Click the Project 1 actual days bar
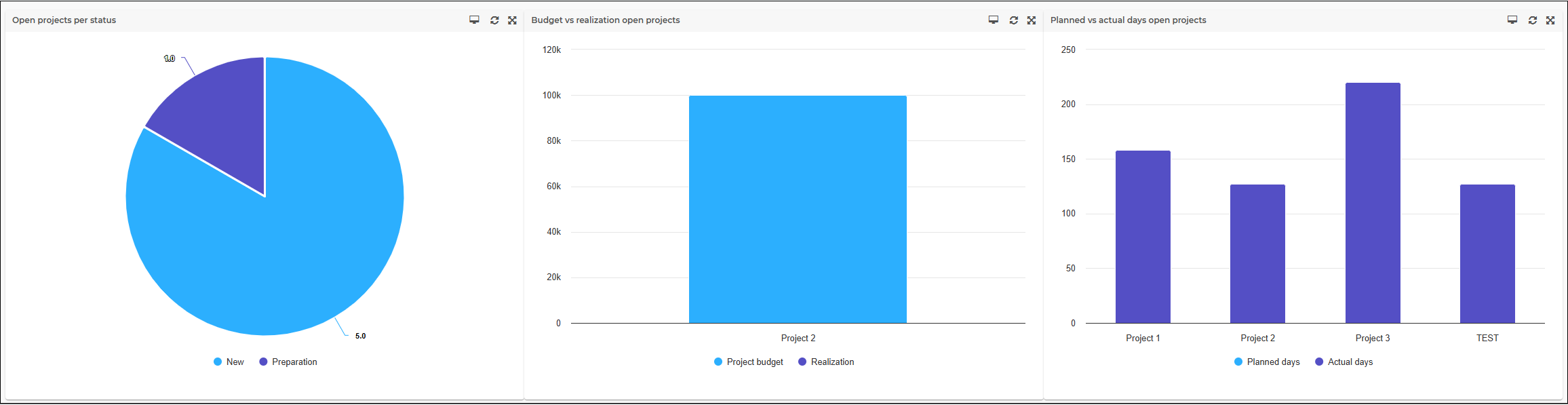Image resolution: width=1568 pixels, height=405 pixels. (1143, 237)
